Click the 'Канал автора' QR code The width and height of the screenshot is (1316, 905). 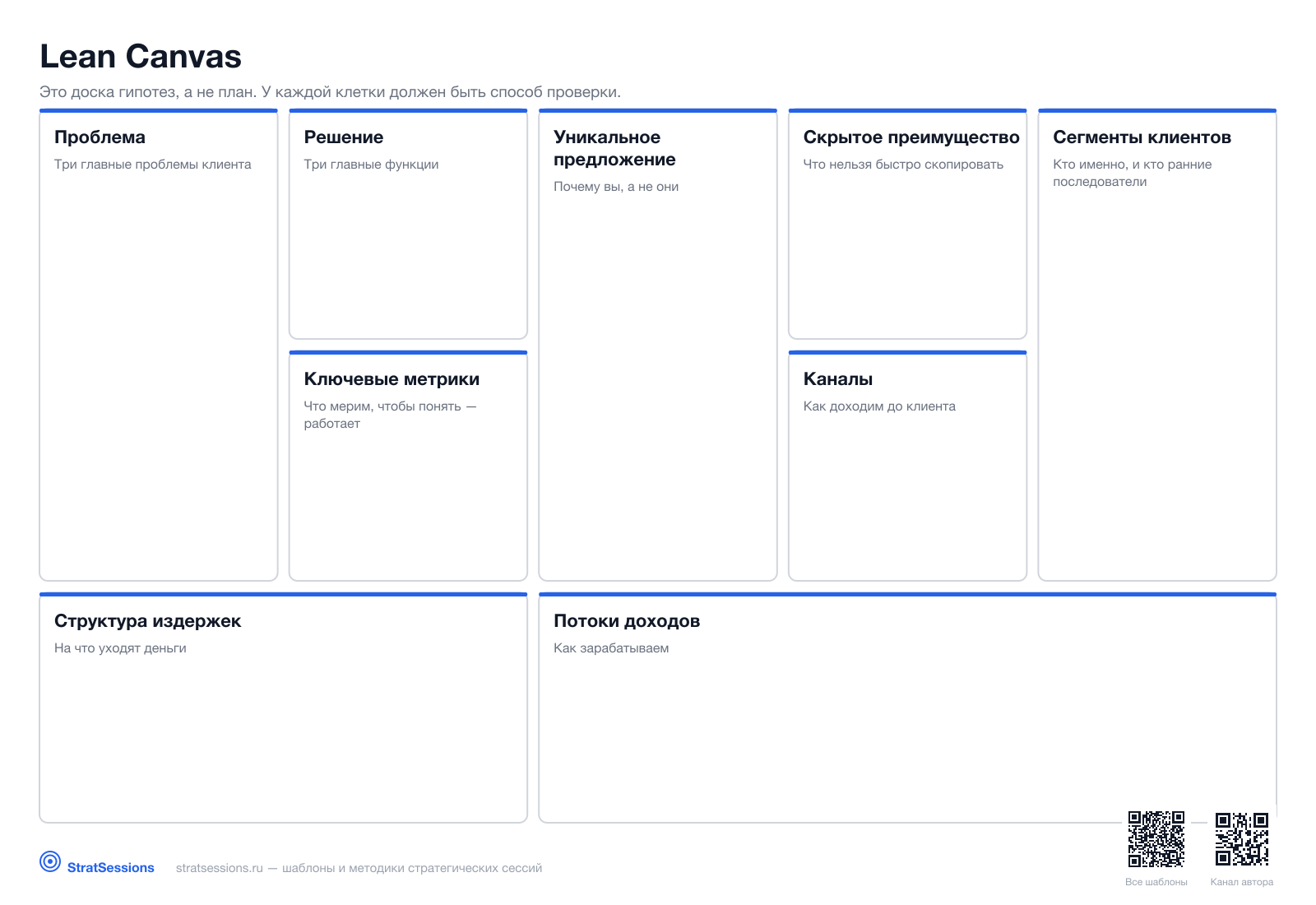tap(1242, 839)
